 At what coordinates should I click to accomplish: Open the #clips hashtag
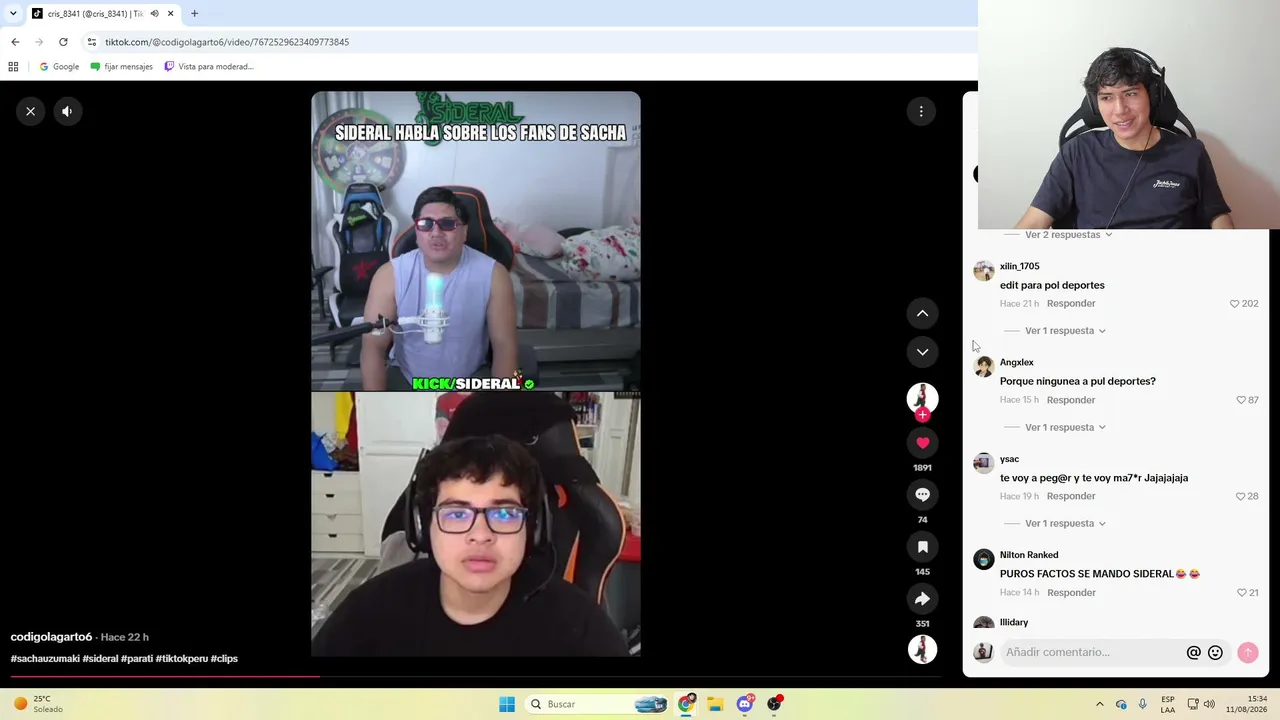(225, 659)
